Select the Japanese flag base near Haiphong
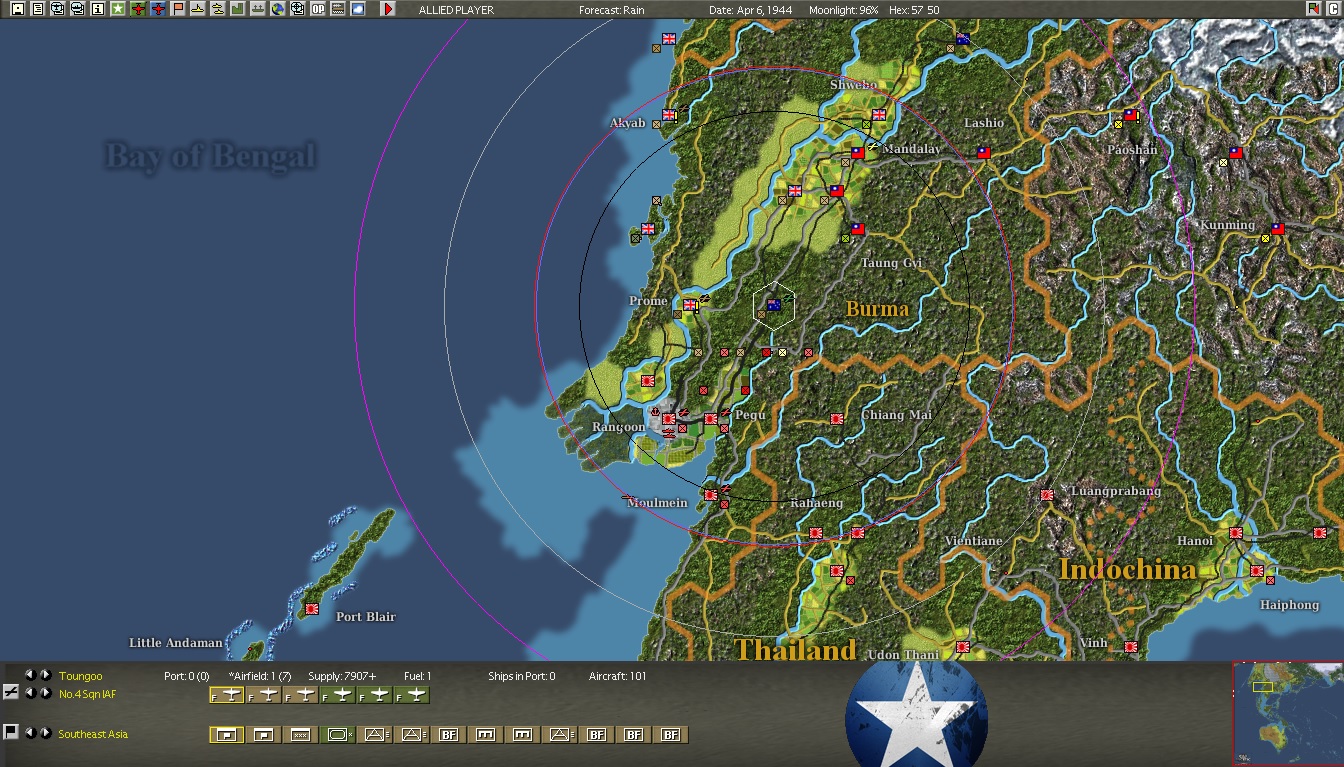 coord(1257,571)
